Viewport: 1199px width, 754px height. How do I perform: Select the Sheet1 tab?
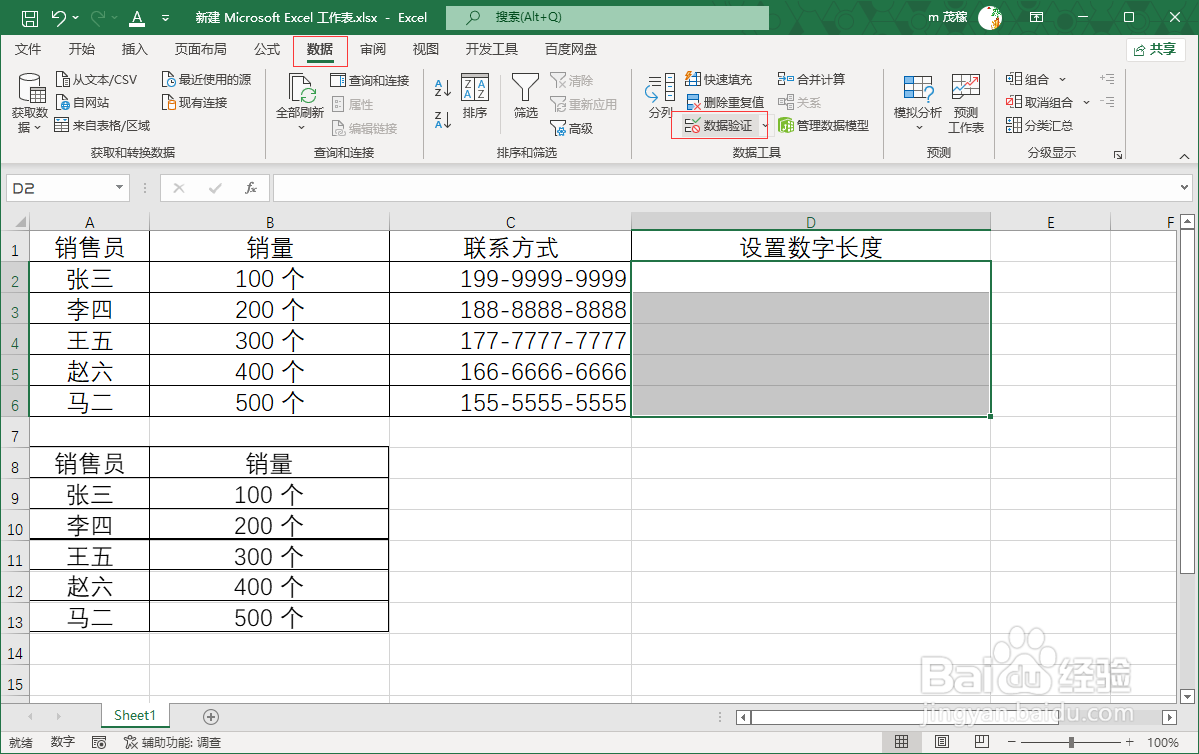coord(134,715)
